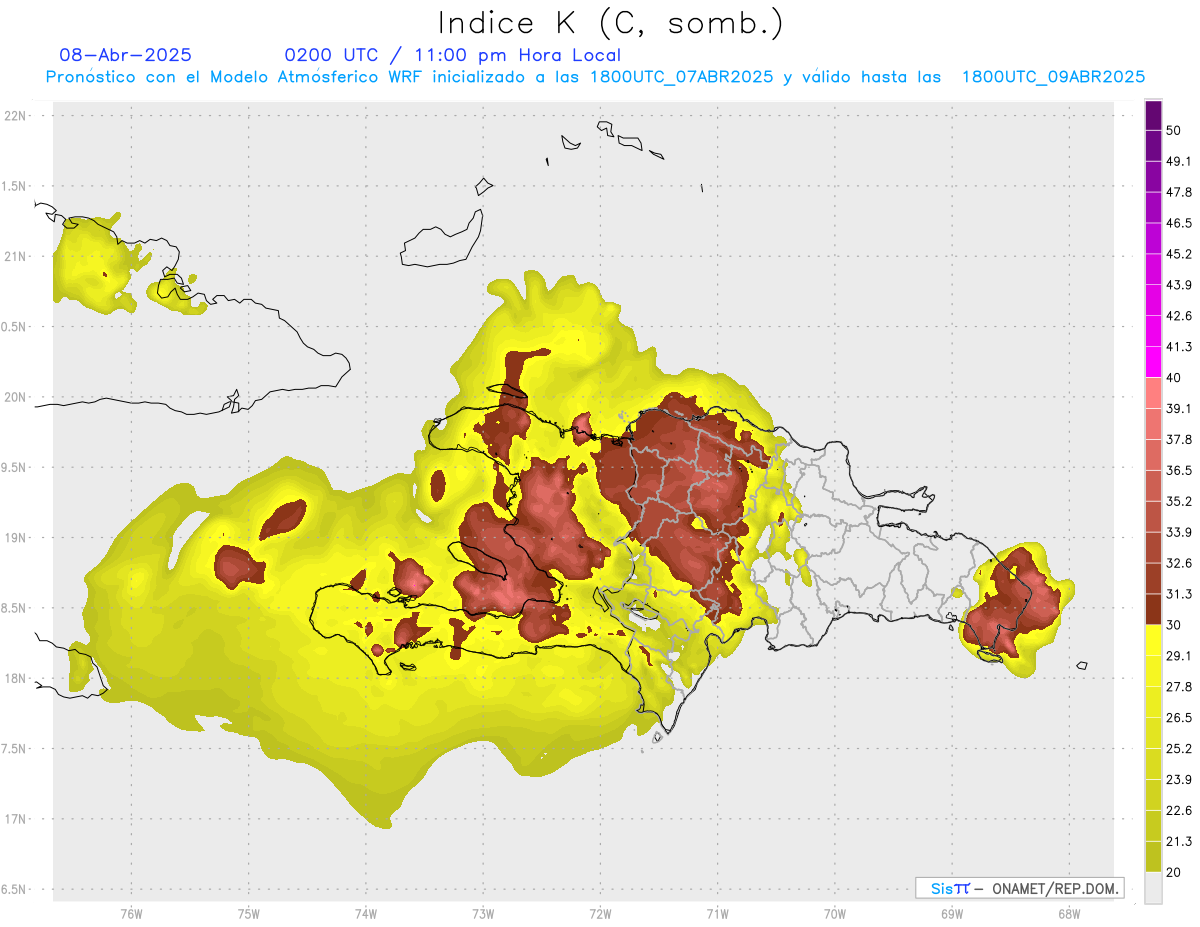Click the longitude label "74W"
The height and width of the screenshot is (927, 1200).
pyautogui.click(x=366, y=914)
